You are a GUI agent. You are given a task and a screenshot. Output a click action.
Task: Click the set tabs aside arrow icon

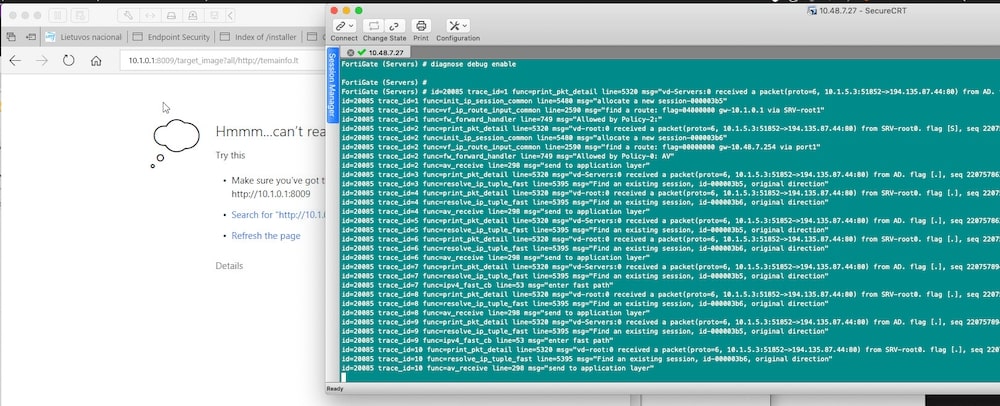point(31,37)
